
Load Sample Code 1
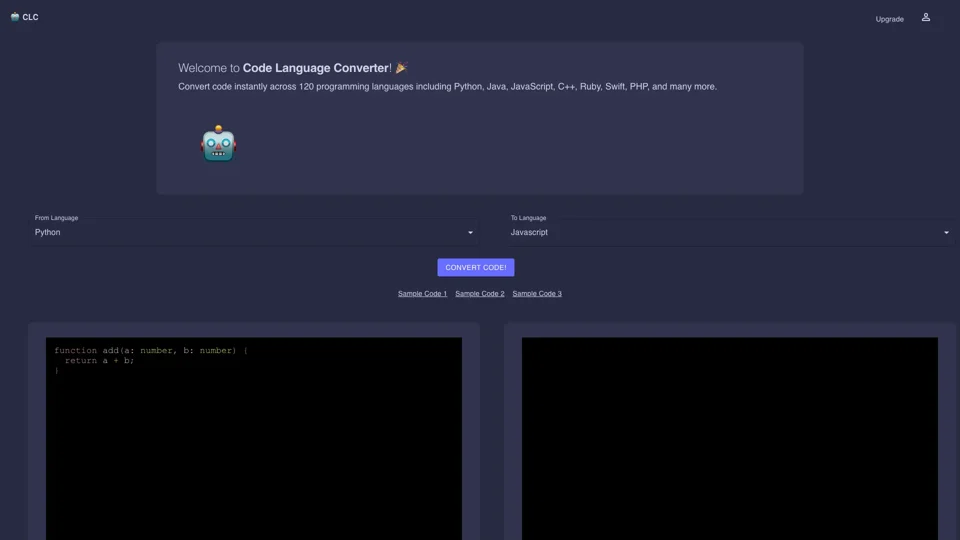tap(422, 294)
